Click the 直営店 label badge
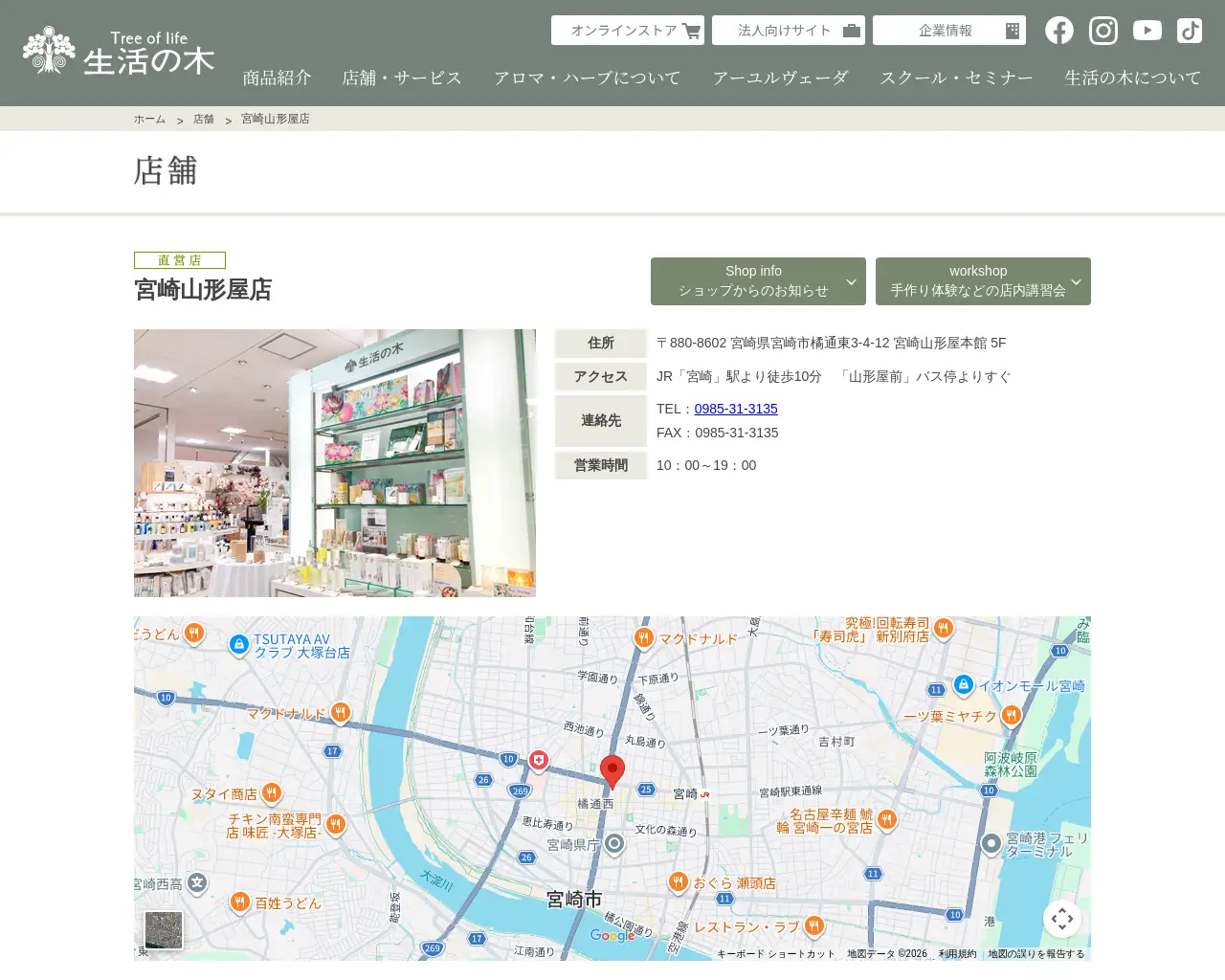The height and width of the screenshot is (980, 1225). 180,260
